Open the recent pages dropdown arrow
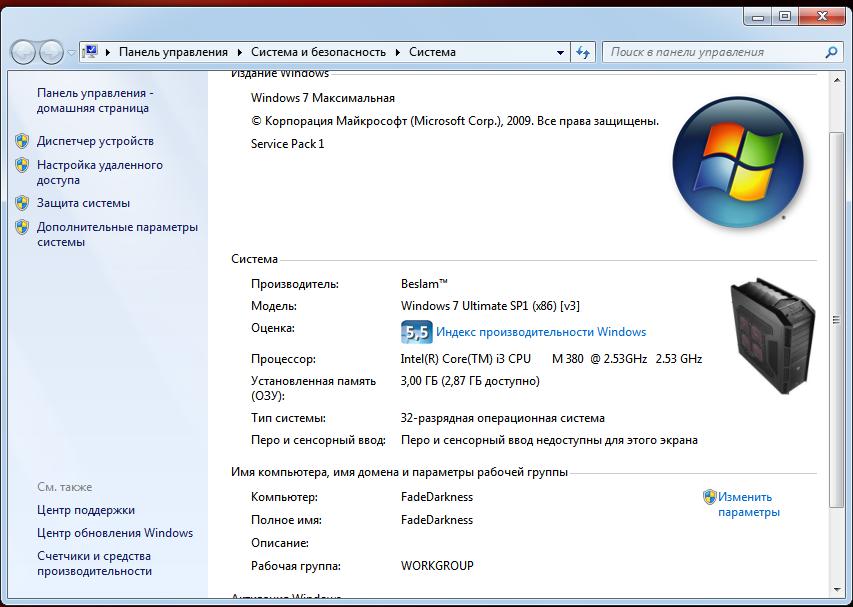 coord(71,53)
